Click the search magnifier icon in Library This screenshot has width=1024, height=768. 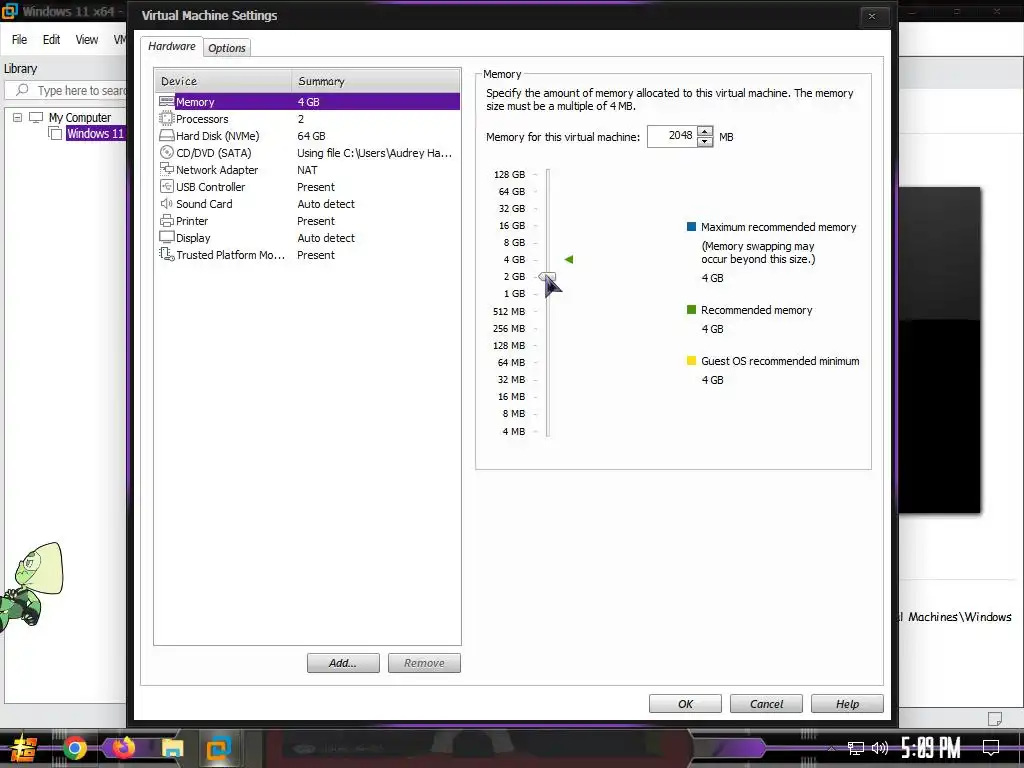22,89
